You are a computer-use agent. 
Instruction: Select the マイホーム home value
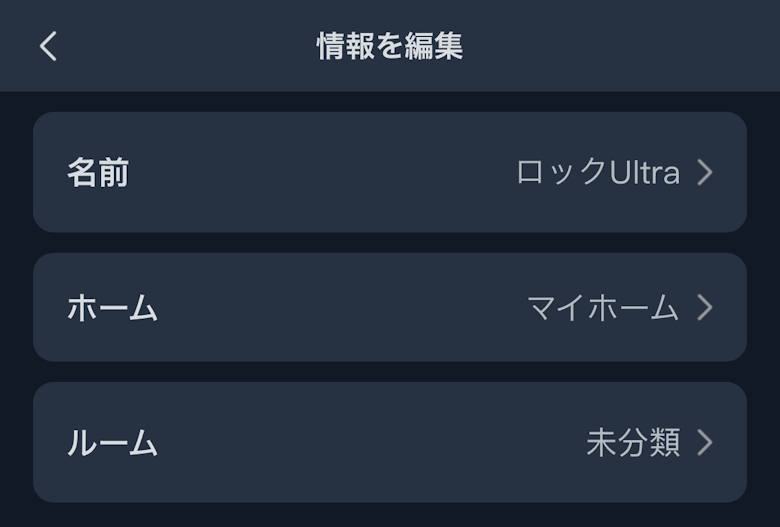[x=602, y=308]
